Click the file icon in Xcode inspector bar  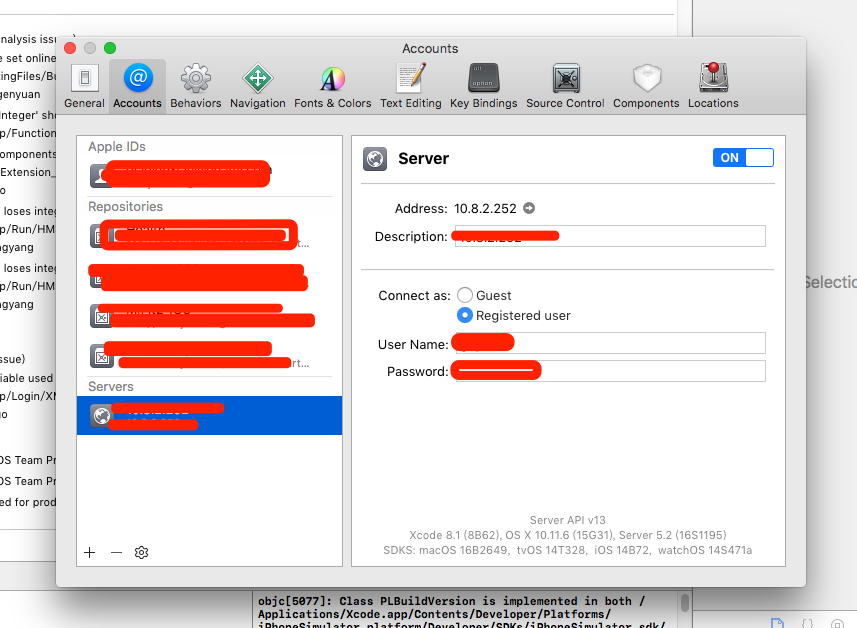click(777, 623)
